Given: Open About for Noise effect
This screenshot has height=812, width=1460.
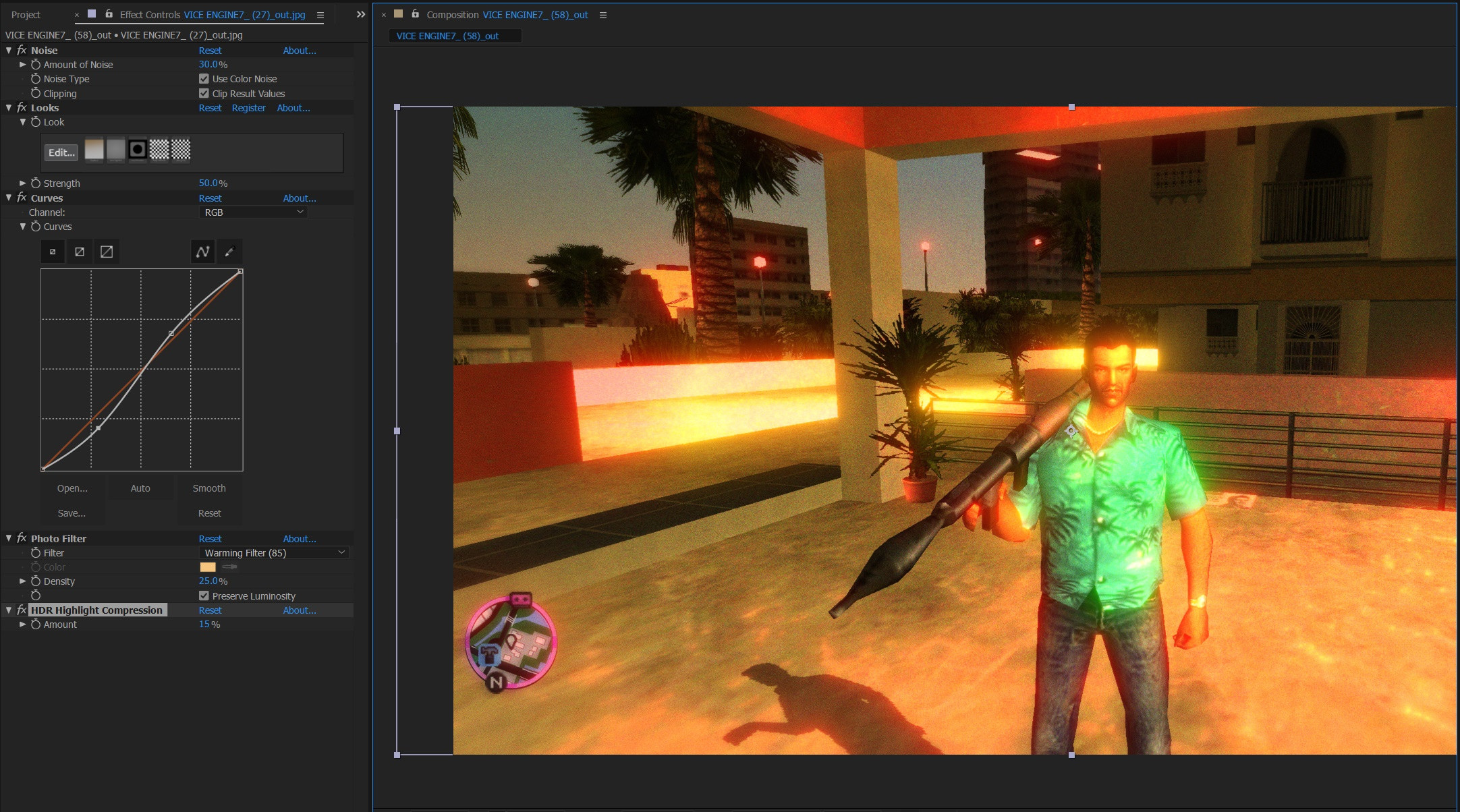Looking at the screenshot, I should coord(300,51).
